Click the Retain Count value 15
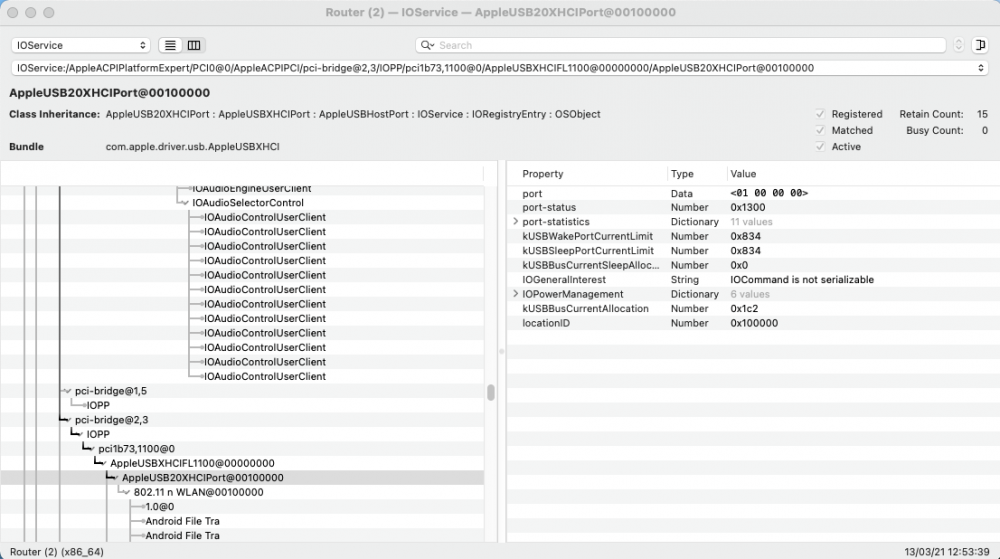 [982, 114]
